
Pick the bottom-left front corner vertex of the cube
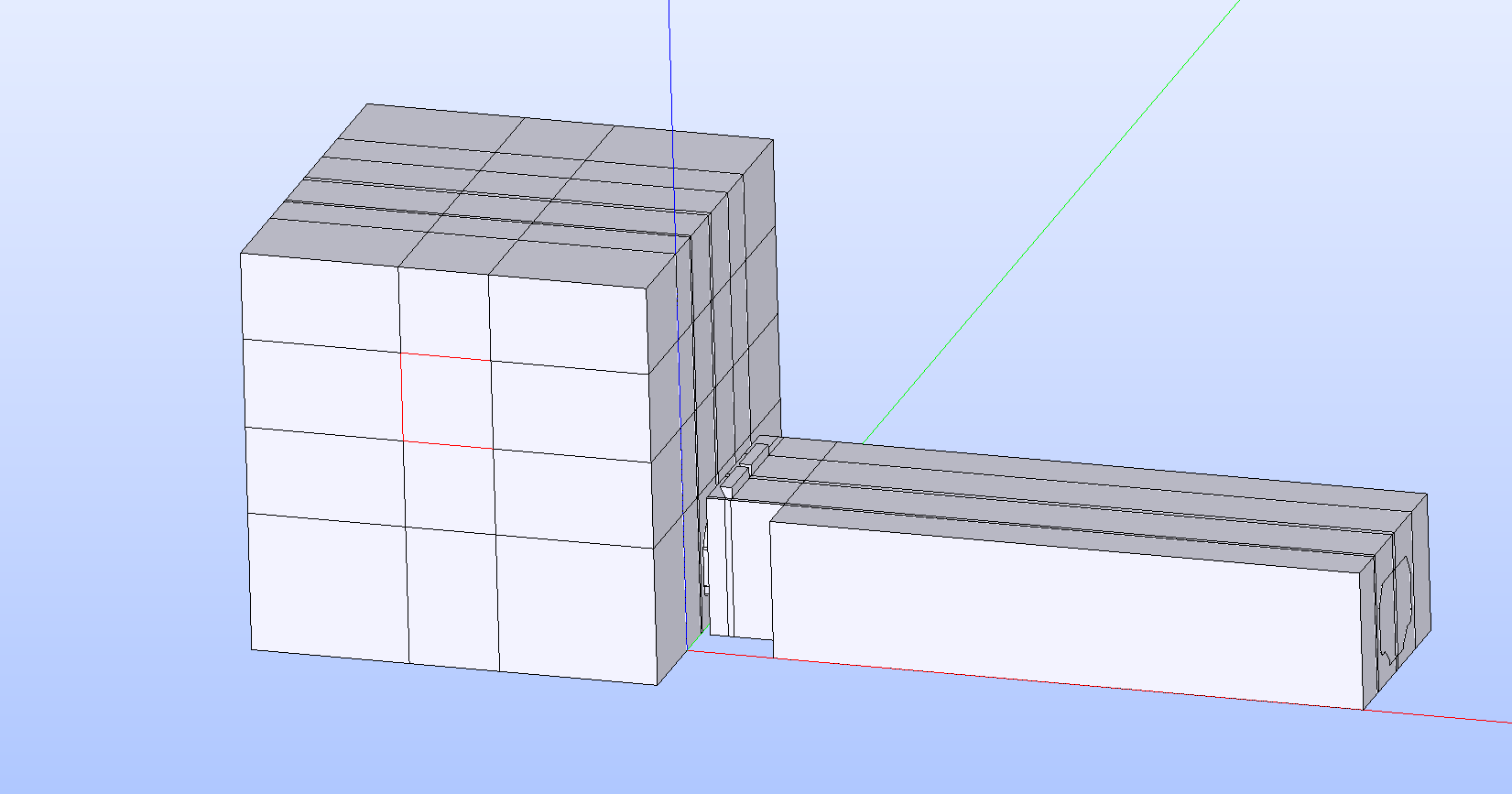[x=252, y=650]
